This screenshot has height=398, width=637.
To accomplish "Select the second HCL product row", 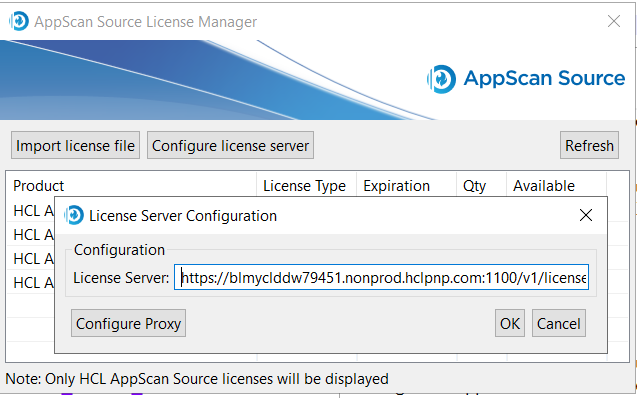I will [x=31, y=235].
